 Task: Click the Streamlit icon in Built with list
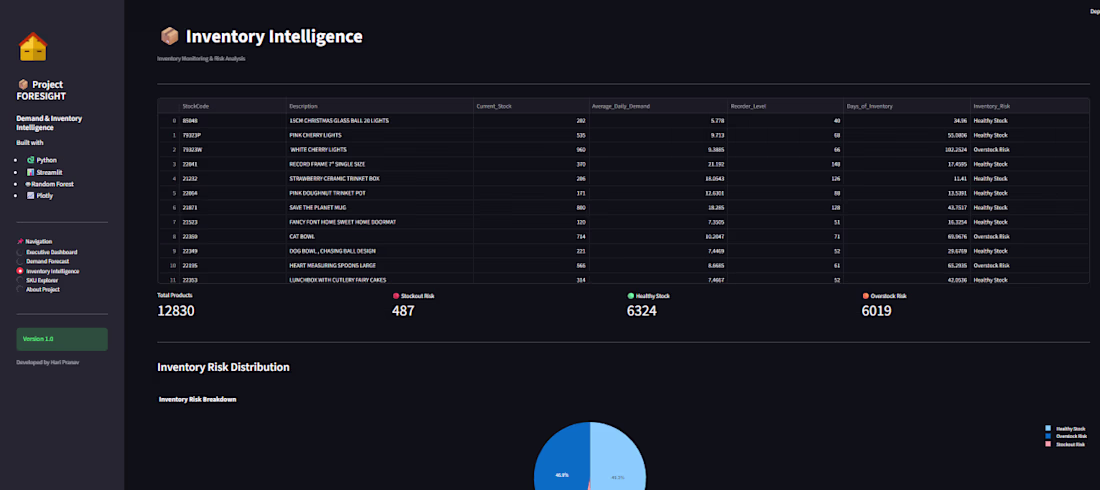30,172
